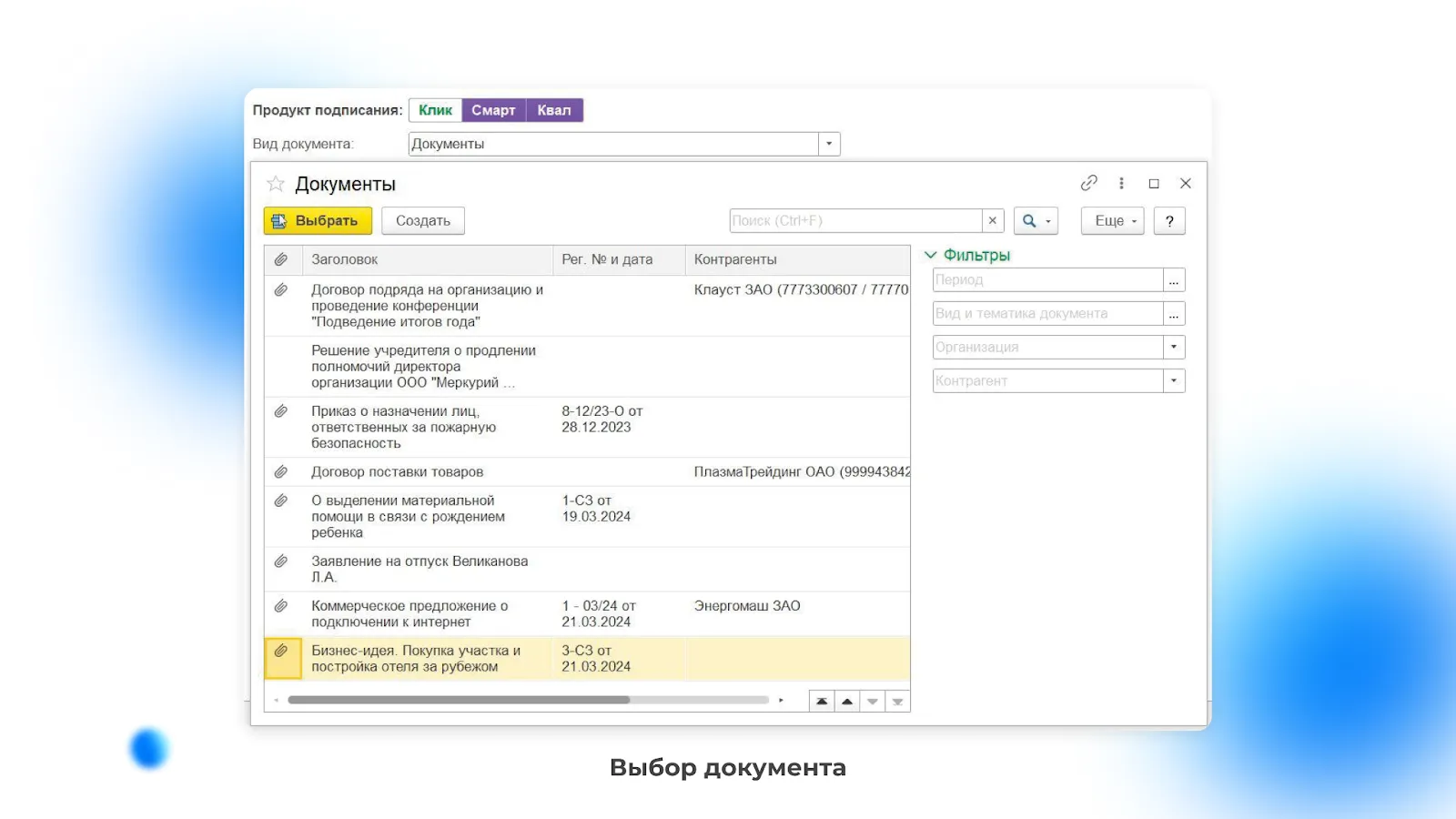Screen dimensions: 1456x819
Task: Switch signing product to Квал
Action: (553, 110)
